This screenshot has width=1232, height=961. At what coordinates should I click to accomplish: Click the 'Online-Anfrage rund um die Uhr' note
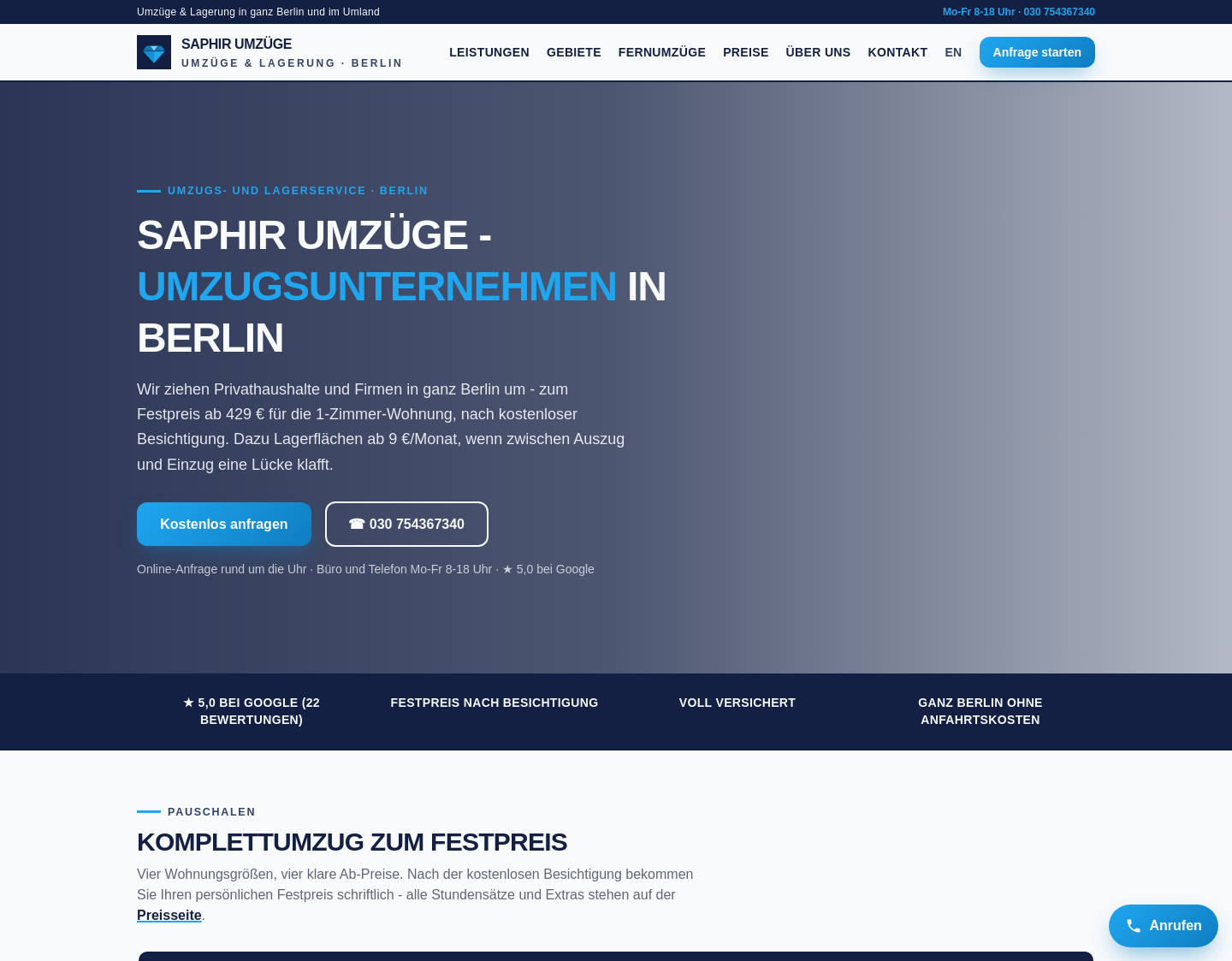365,569
